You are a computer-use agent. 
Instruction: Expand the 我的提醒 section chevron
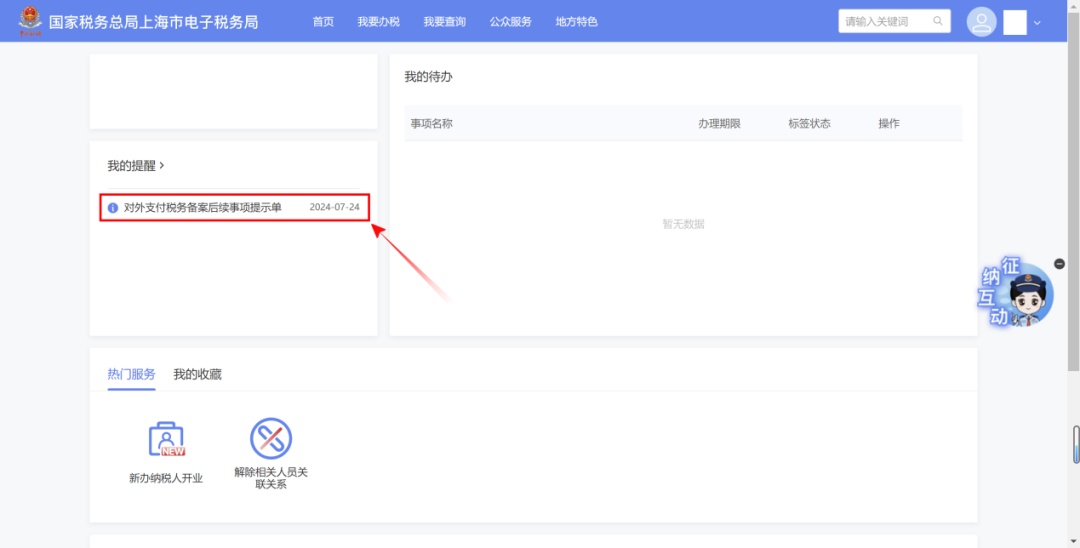point(162,165)
